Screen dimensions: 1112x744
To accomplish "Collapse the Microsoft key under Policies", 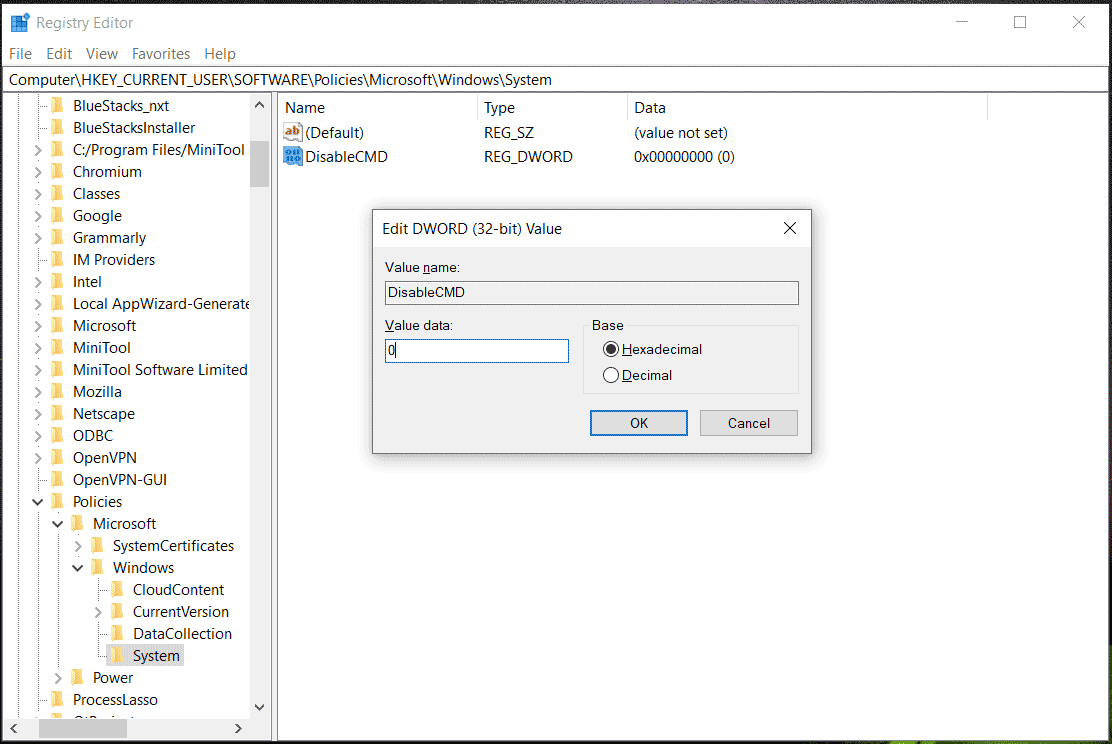I will pyautogui.click(x=57, y=523).
